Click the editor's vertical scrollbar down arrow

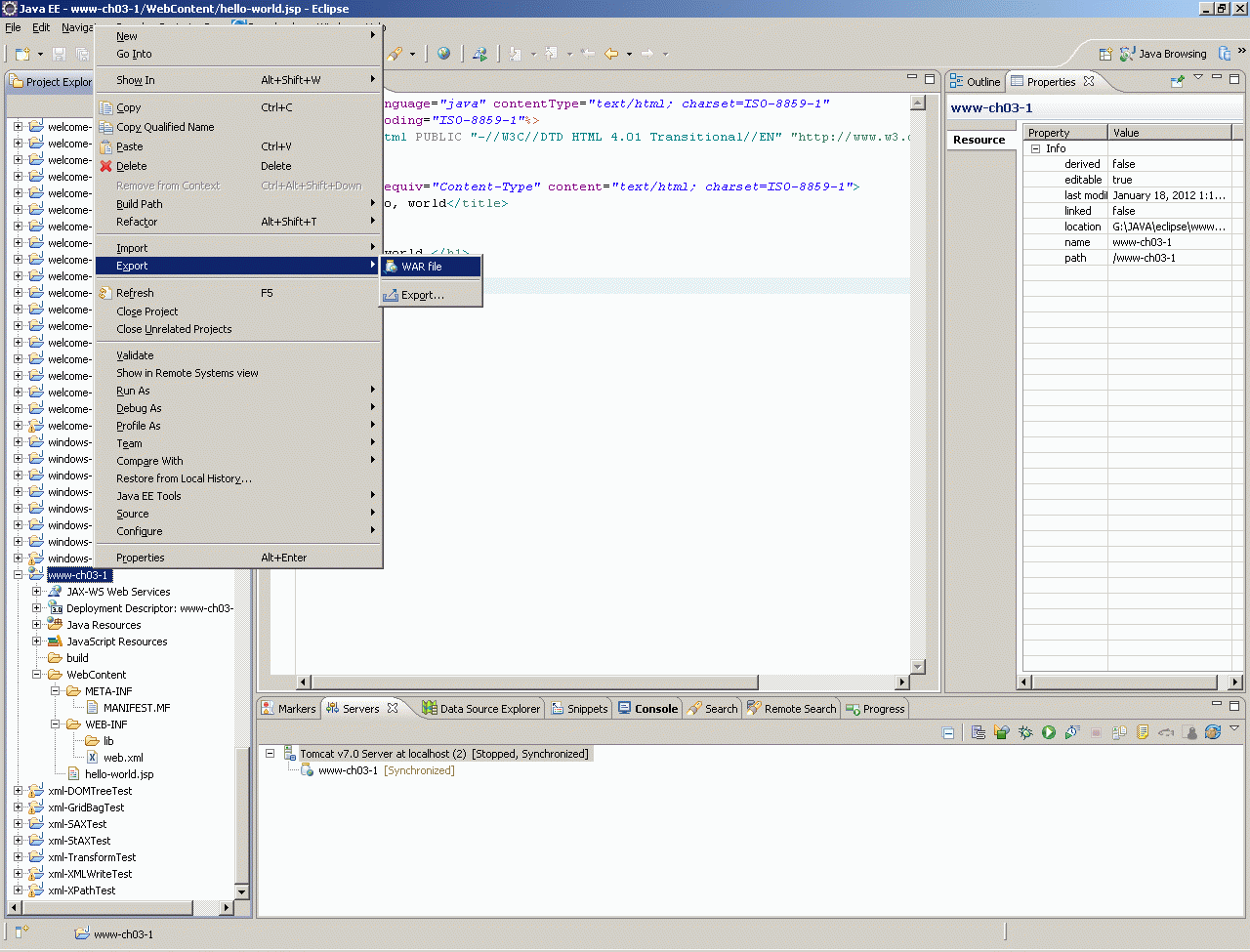click(x=917, y=667)
